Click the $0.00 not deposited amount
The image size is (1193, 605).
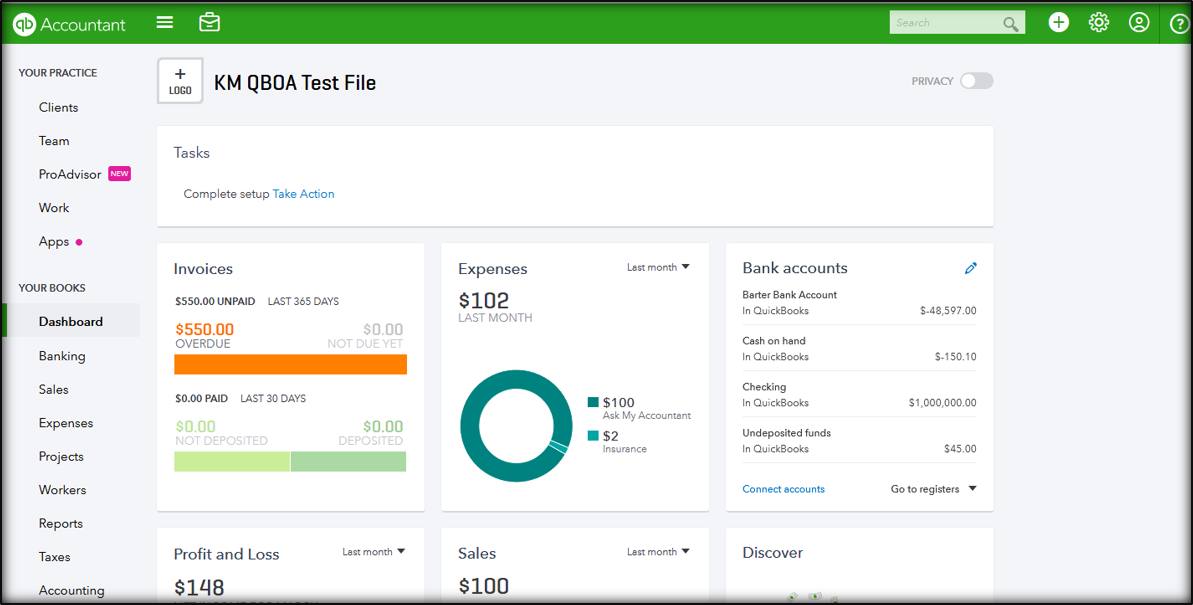(x=196, y=426)
